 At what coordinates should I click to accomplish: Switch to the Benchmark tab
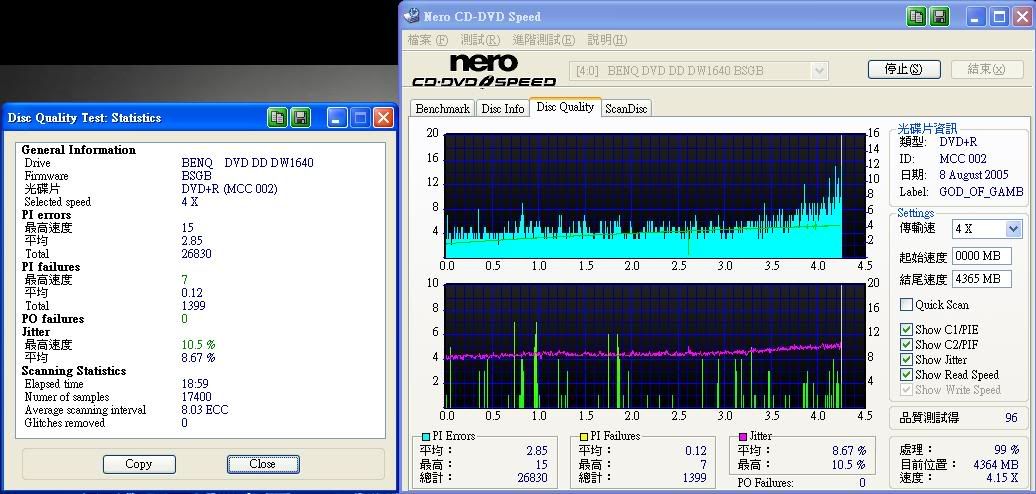pos(443,109)
